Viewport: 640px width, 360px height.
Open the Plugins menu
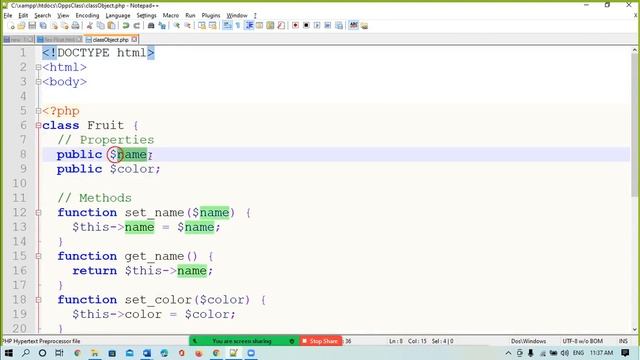(211, 16)
